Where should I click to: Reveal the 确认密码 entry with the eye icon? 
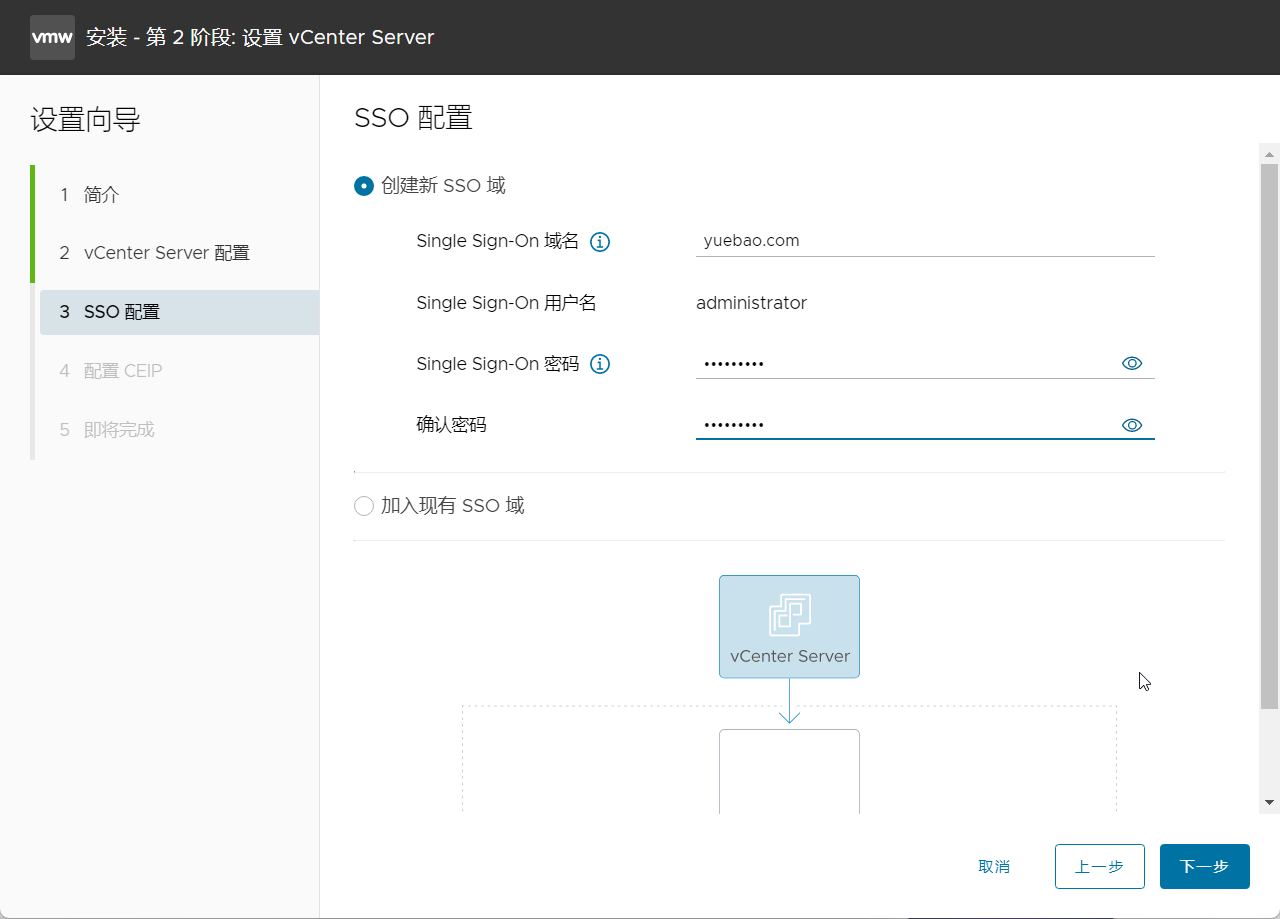1131,424
